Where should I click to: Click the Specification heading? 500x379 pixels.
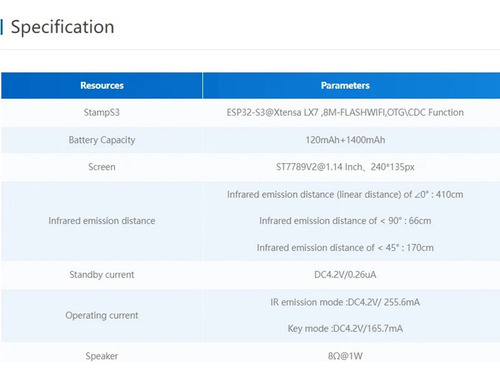click(62, 27)
